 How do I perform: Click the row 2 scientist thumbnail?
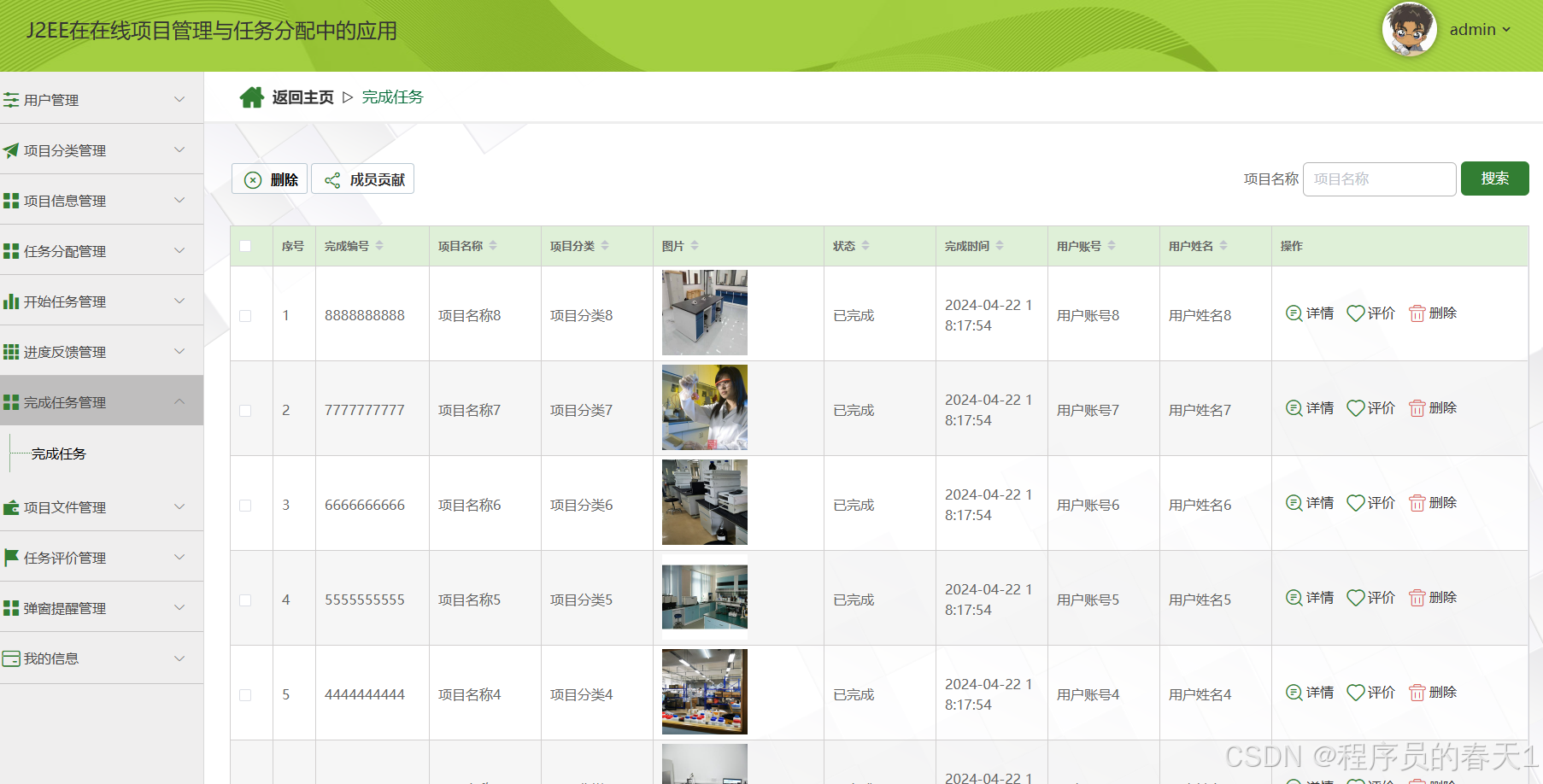pyautogui.click(x=705, y=407)
